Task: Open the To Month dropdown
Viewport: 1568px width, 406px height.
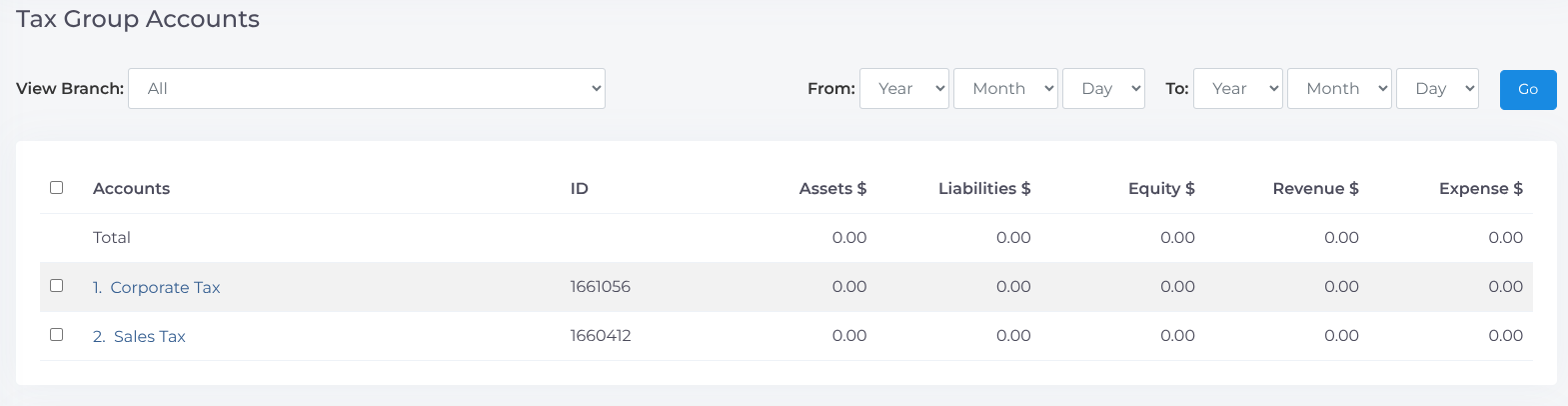Action: [1338, 89]
